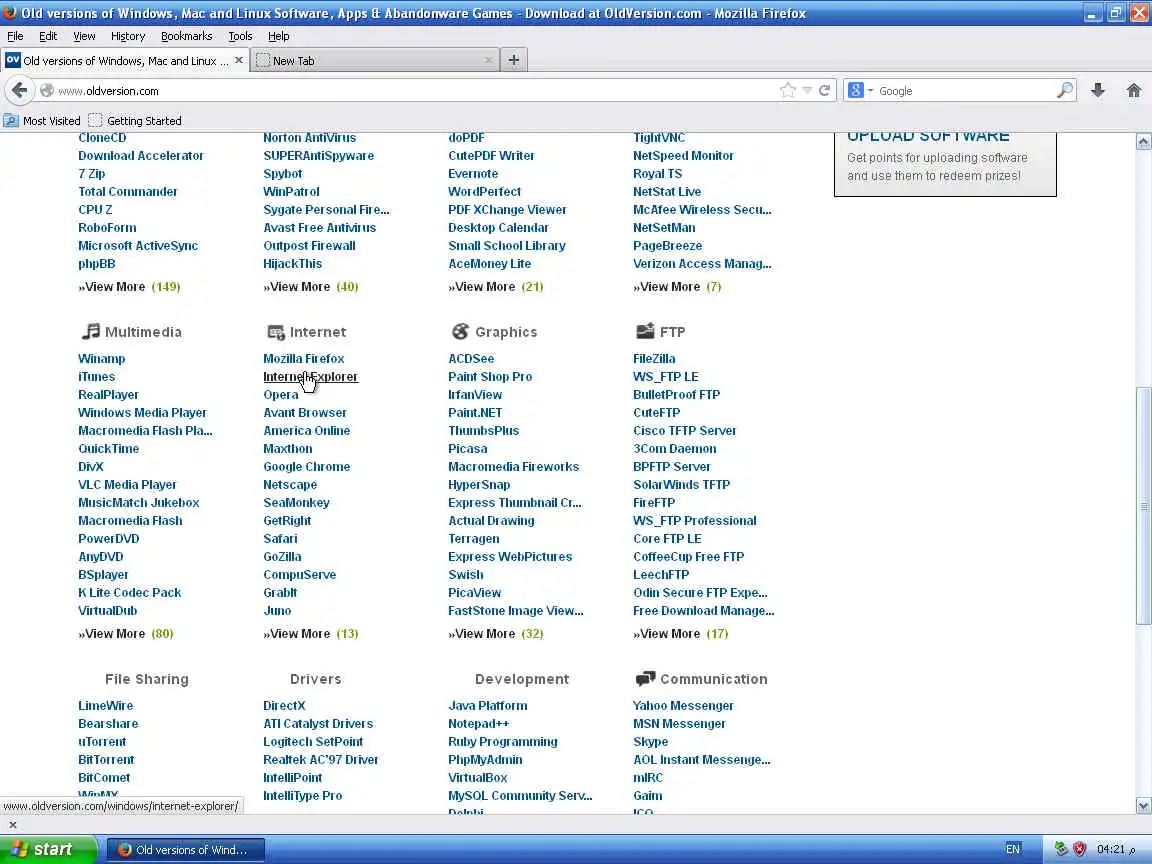Expand View More (40) under antivirus list
Screen dimensions: 1152x864
click(311, 287)
